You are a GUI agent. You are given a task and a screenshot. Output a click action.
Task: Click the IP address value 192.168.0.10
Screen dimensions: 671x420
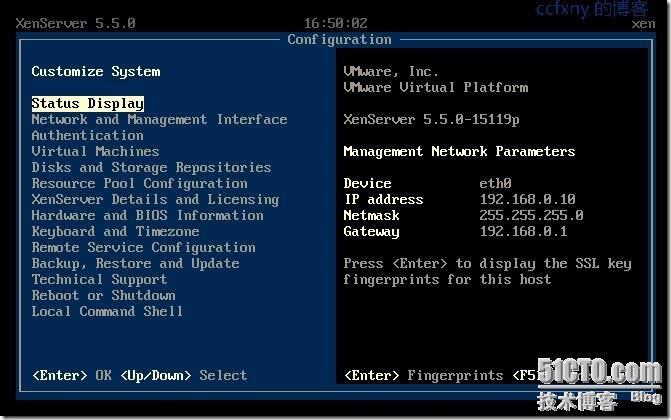(528, 200)
